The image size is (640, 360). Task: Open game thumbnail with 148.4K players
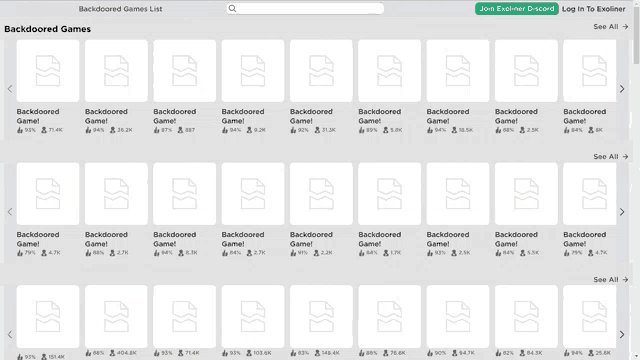point(321,317)
